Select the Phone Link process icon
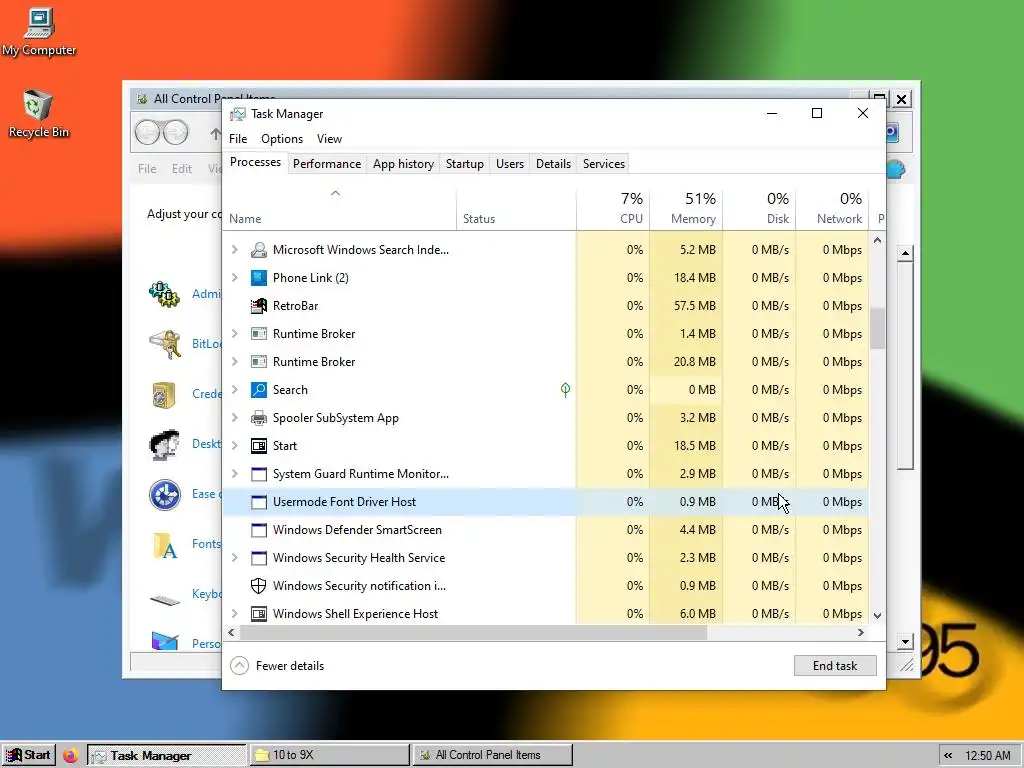This screenshot has width=1024, height=768. (x=259, y=278)
